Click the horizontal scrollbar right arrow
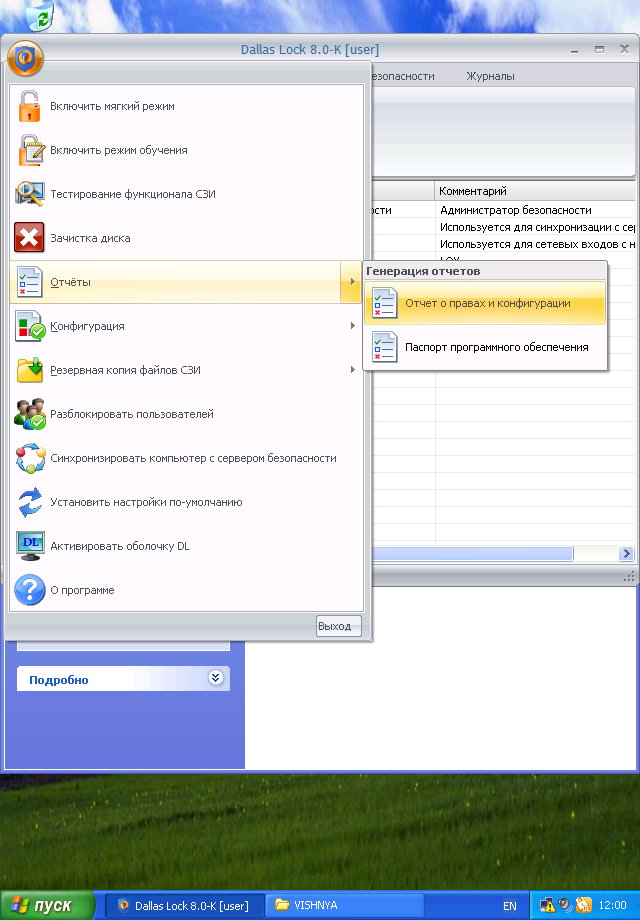 tap(627, 553)
